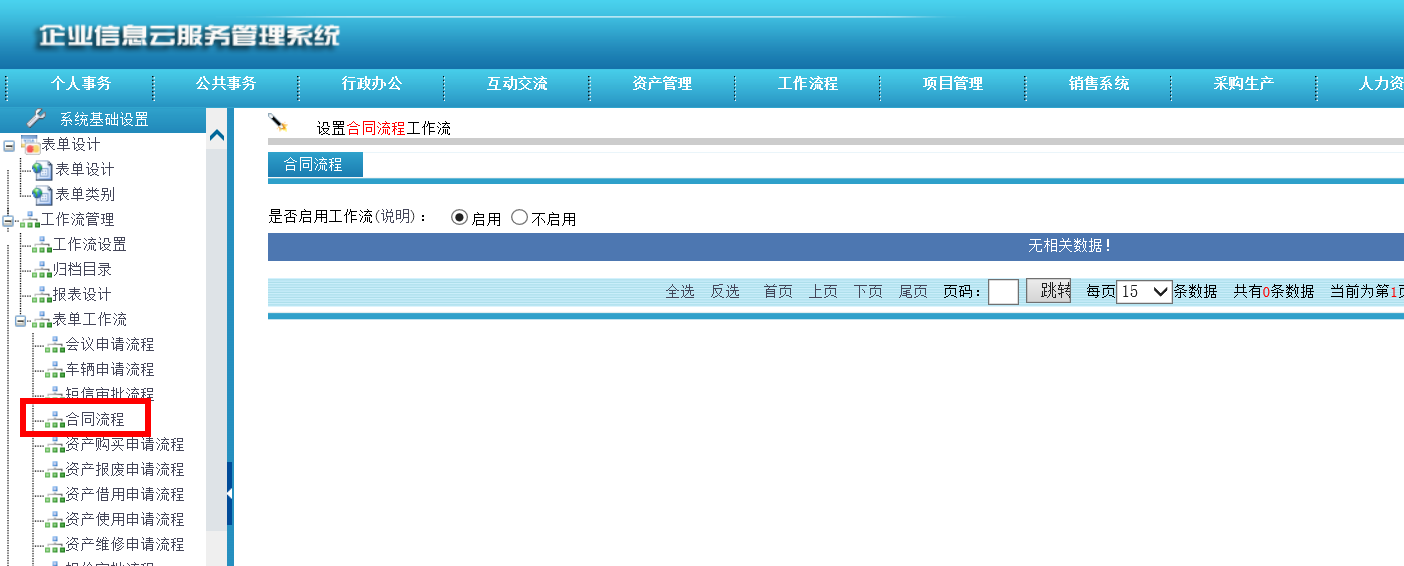The image size is (1404, 566).
Task: Collapse the 工作流管理 tree node
Action: click(x=9, y=220)
